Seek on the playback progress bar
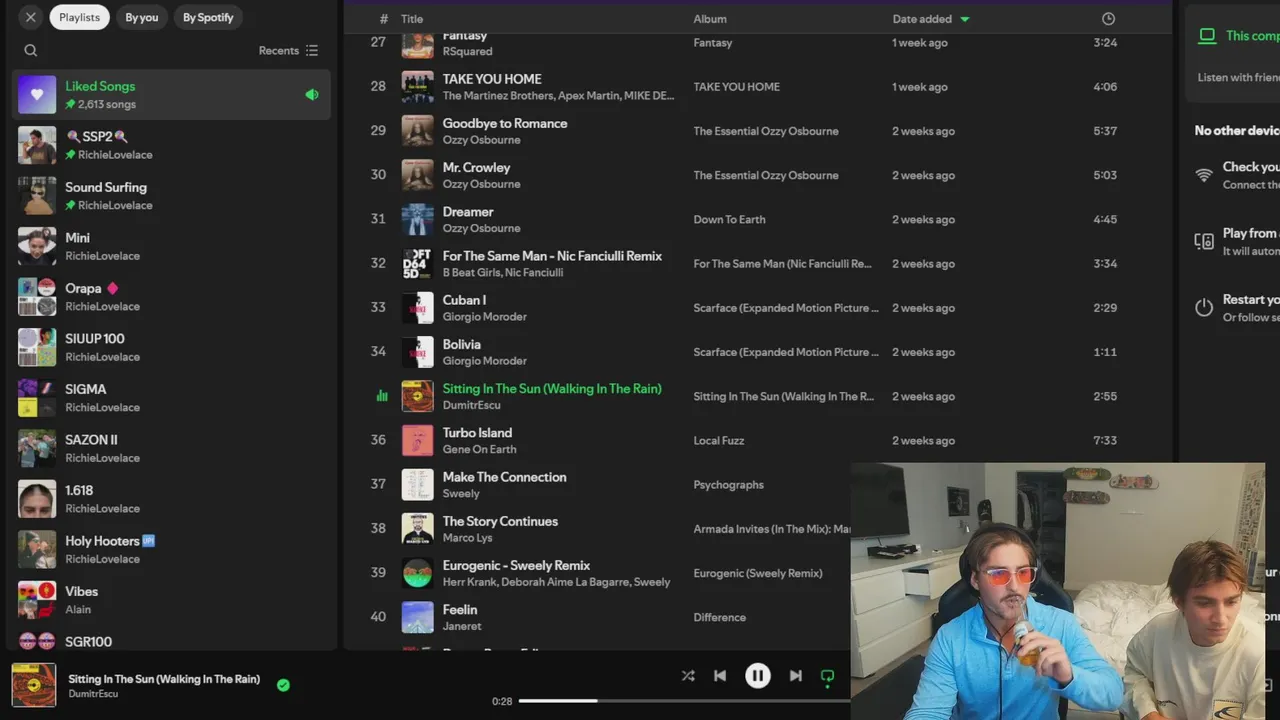Image resolution: width=1280 pixels, height=720 pixels. 684,701
